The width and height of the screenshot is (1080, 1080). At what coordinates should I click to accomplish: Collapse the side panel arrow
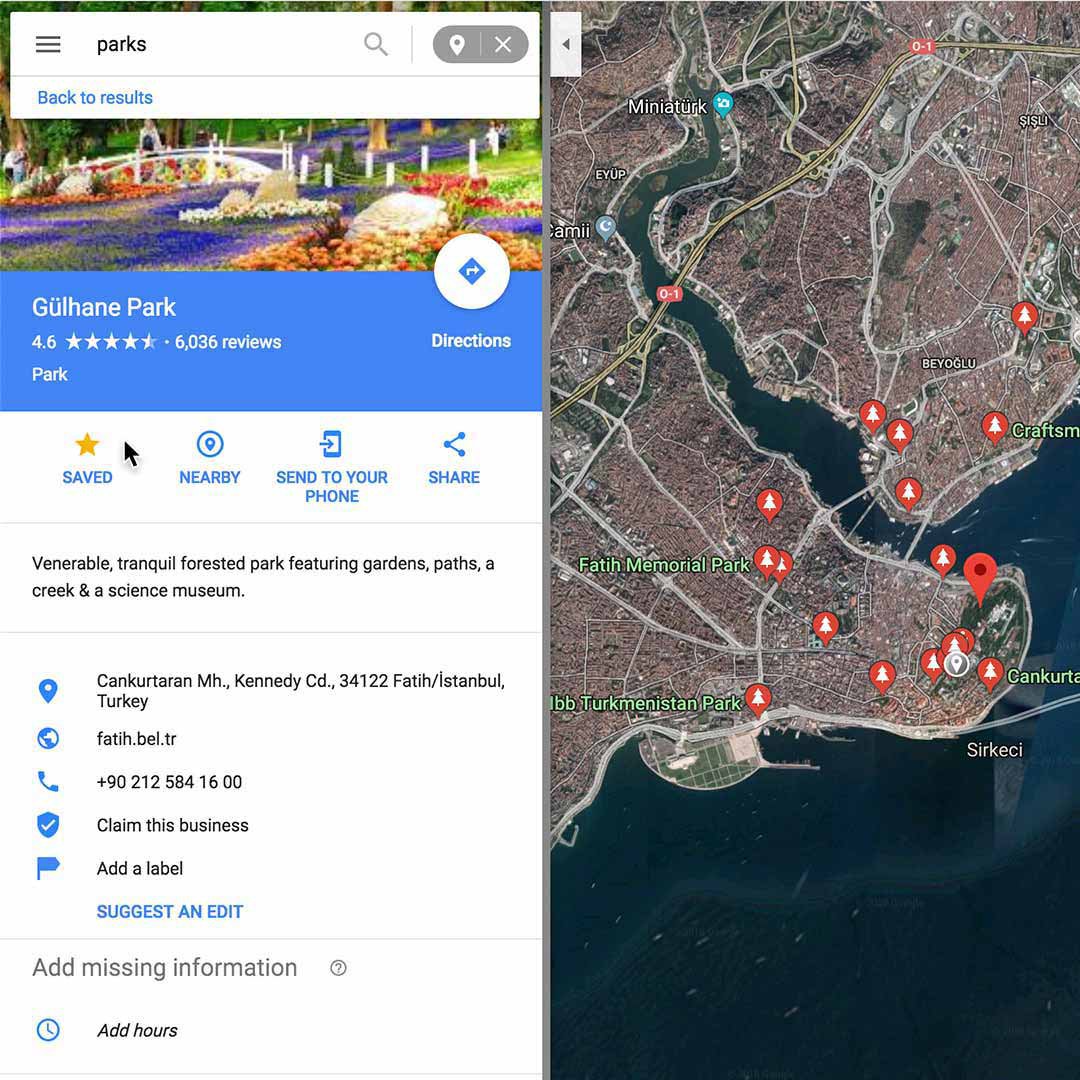pos(566,45)
